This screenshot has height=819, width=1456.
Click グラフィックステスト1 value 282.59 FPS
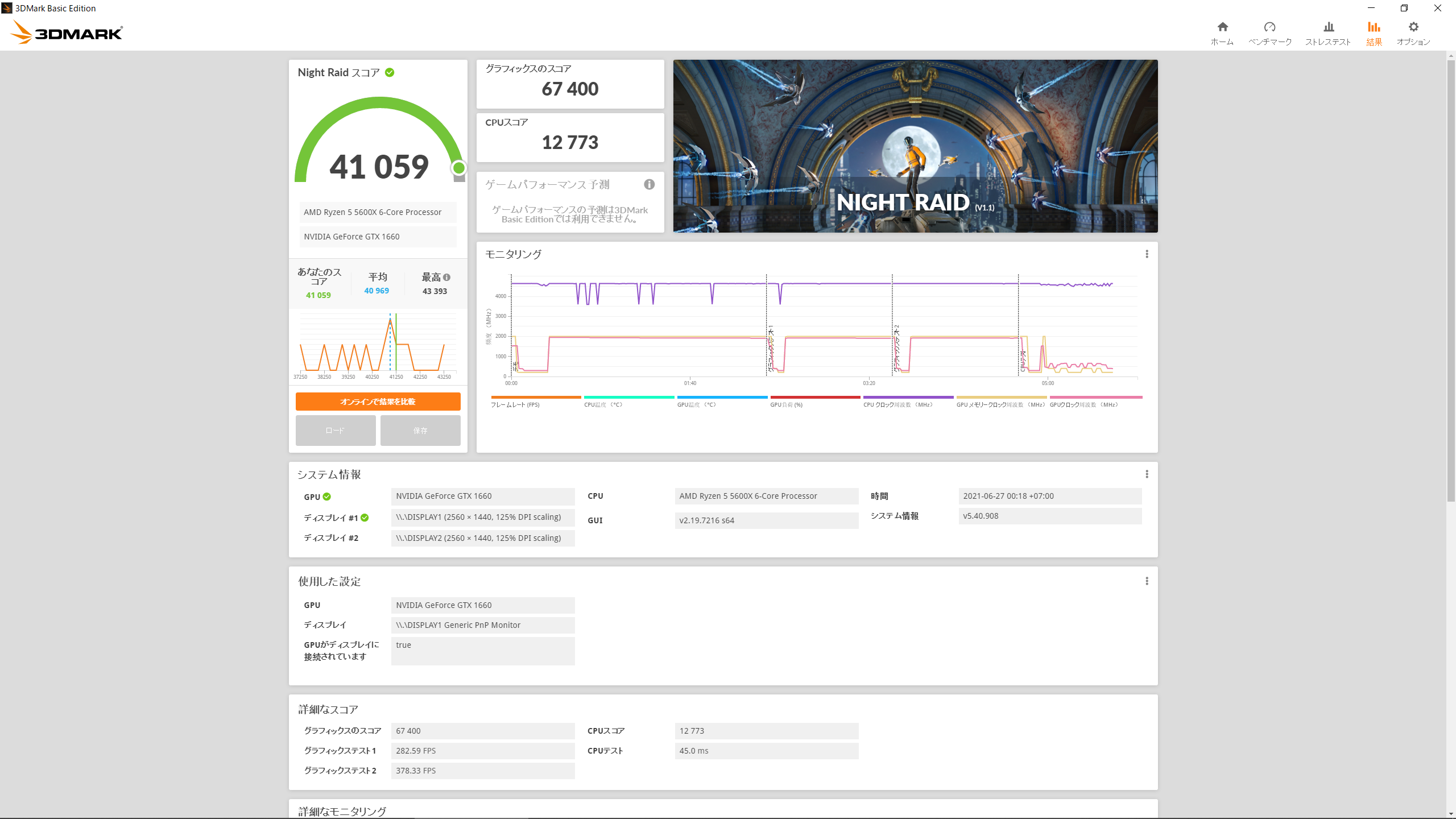point(483,751)
